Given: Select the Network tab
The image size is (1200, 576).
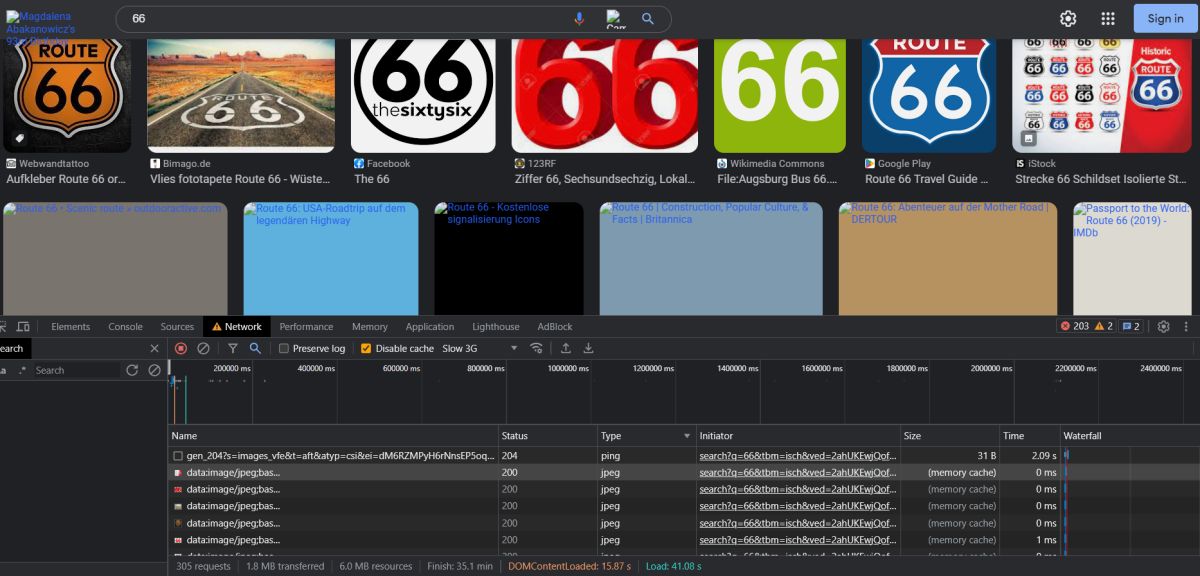Looking at the screenshot, I should click(x=236, y=326).
